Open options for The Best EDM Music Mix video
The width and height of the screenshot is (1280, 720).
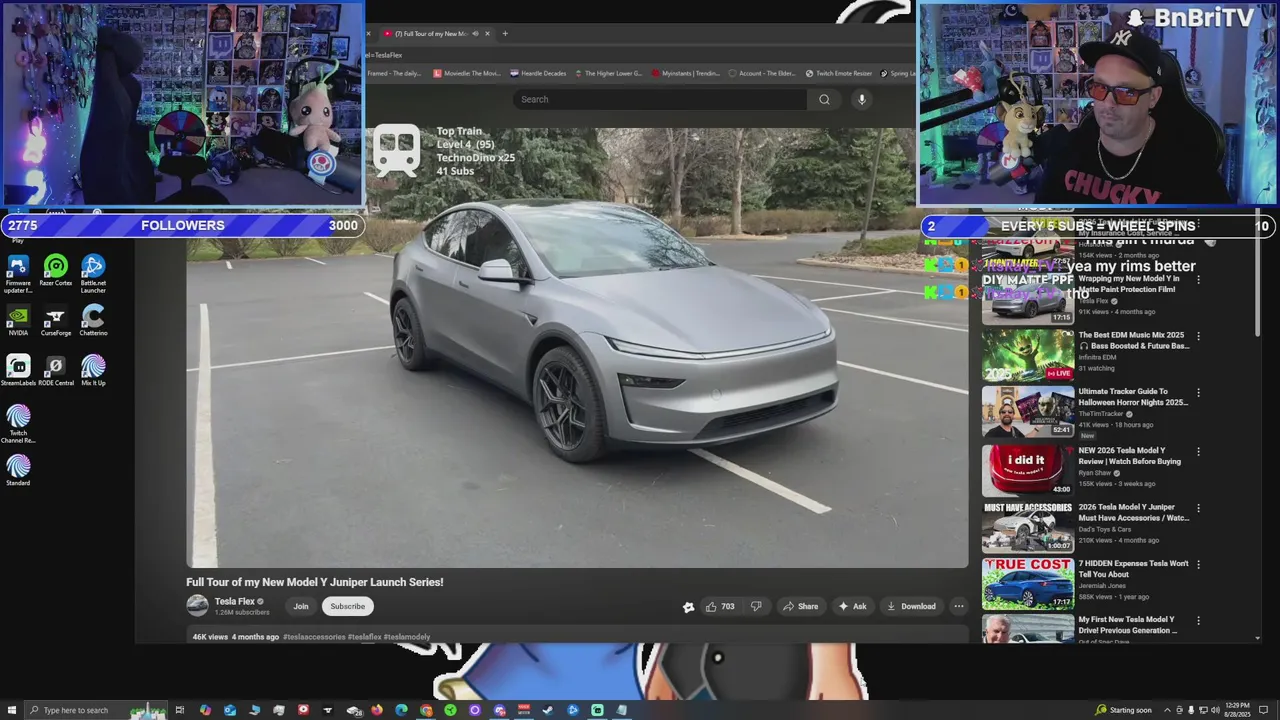(x=1198, y=336)
